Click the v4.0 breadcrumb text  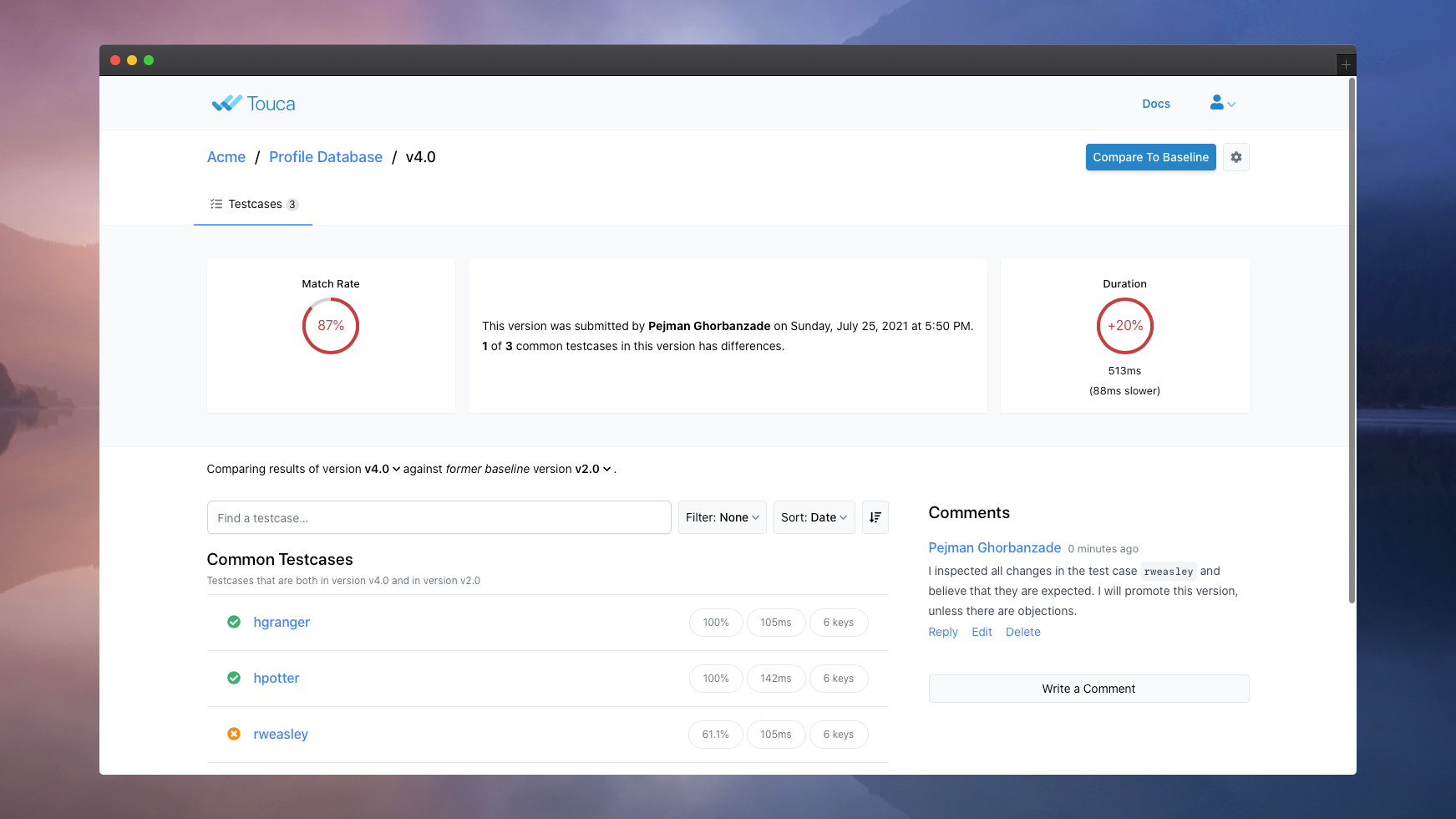[x=420, y=157]
